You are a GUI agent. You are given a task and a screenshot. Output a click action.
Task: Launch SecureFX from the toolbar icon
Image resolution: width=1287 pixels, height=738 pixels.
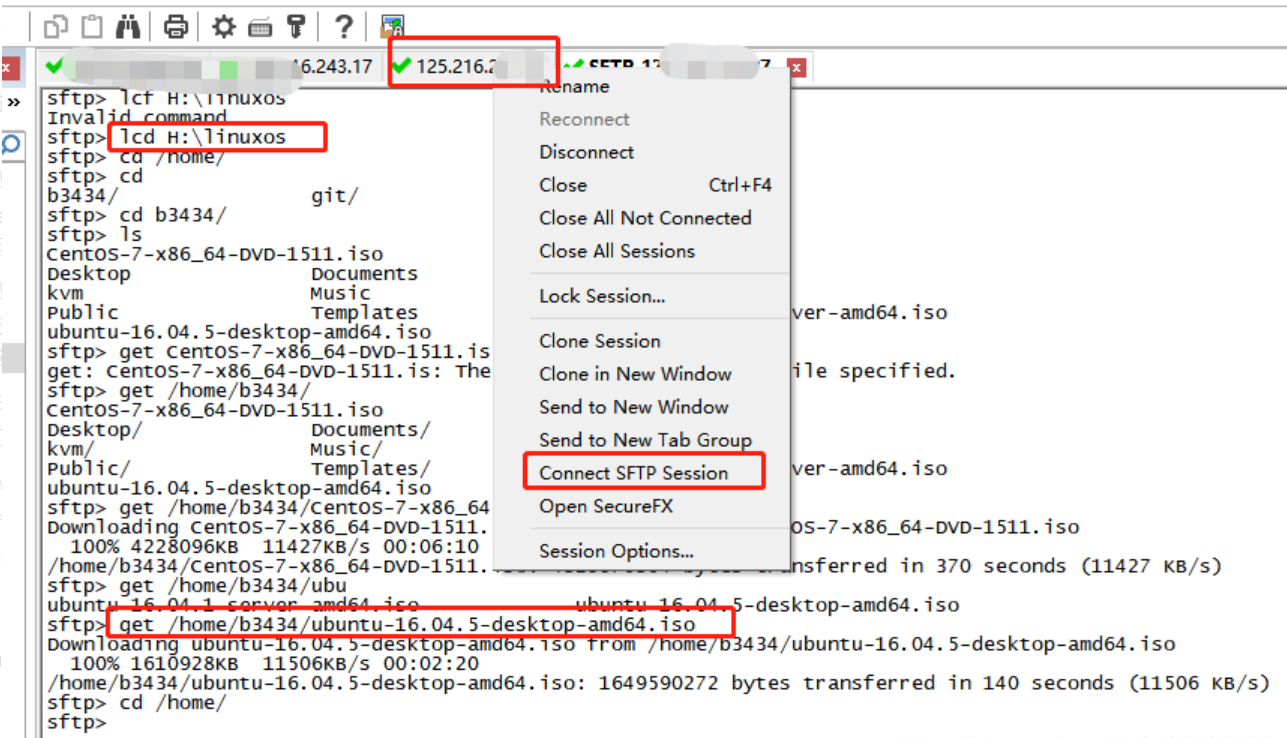pos(392,26)
